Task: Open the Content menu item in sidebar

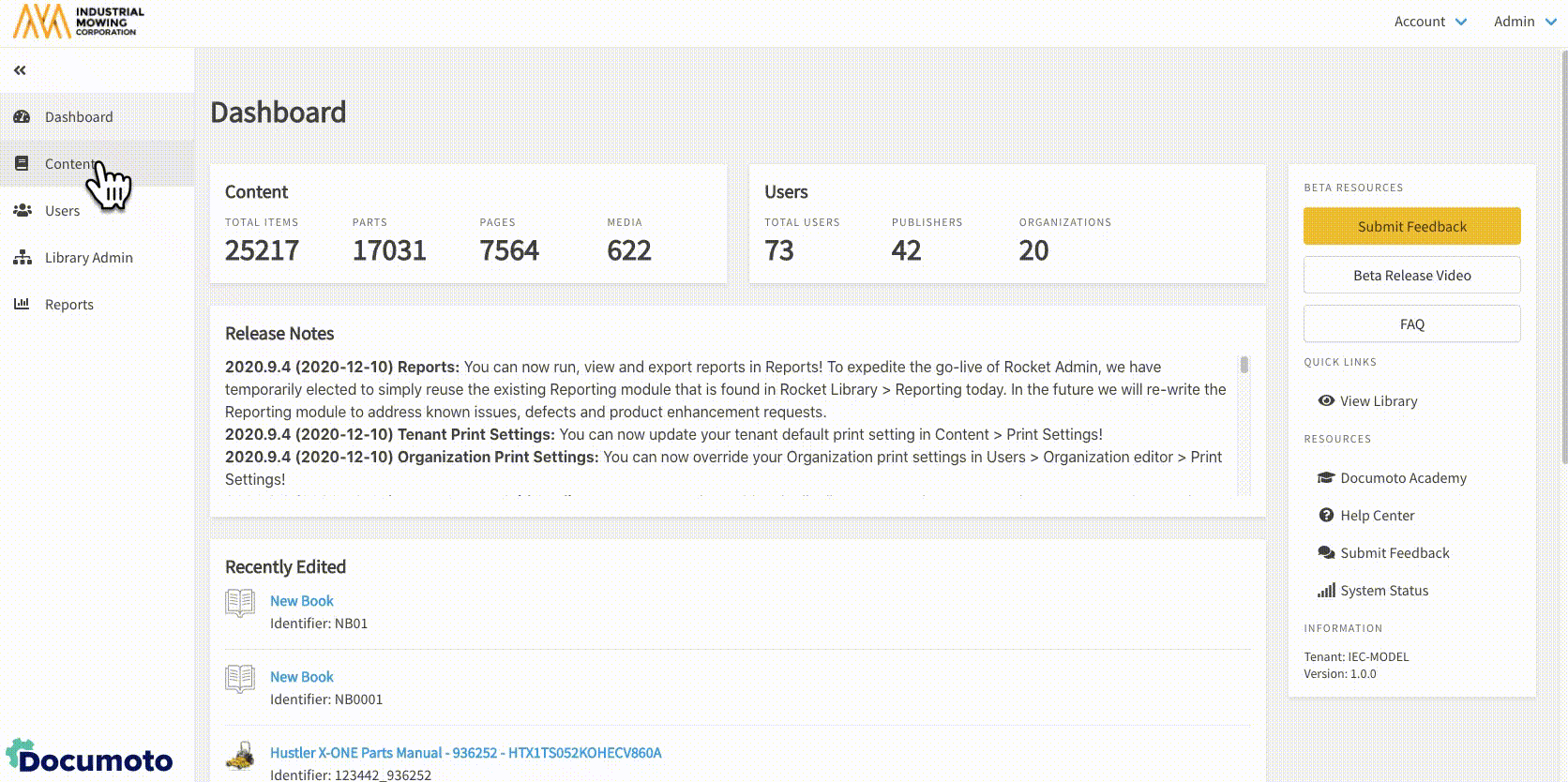Action: click(x=69, y=164)
